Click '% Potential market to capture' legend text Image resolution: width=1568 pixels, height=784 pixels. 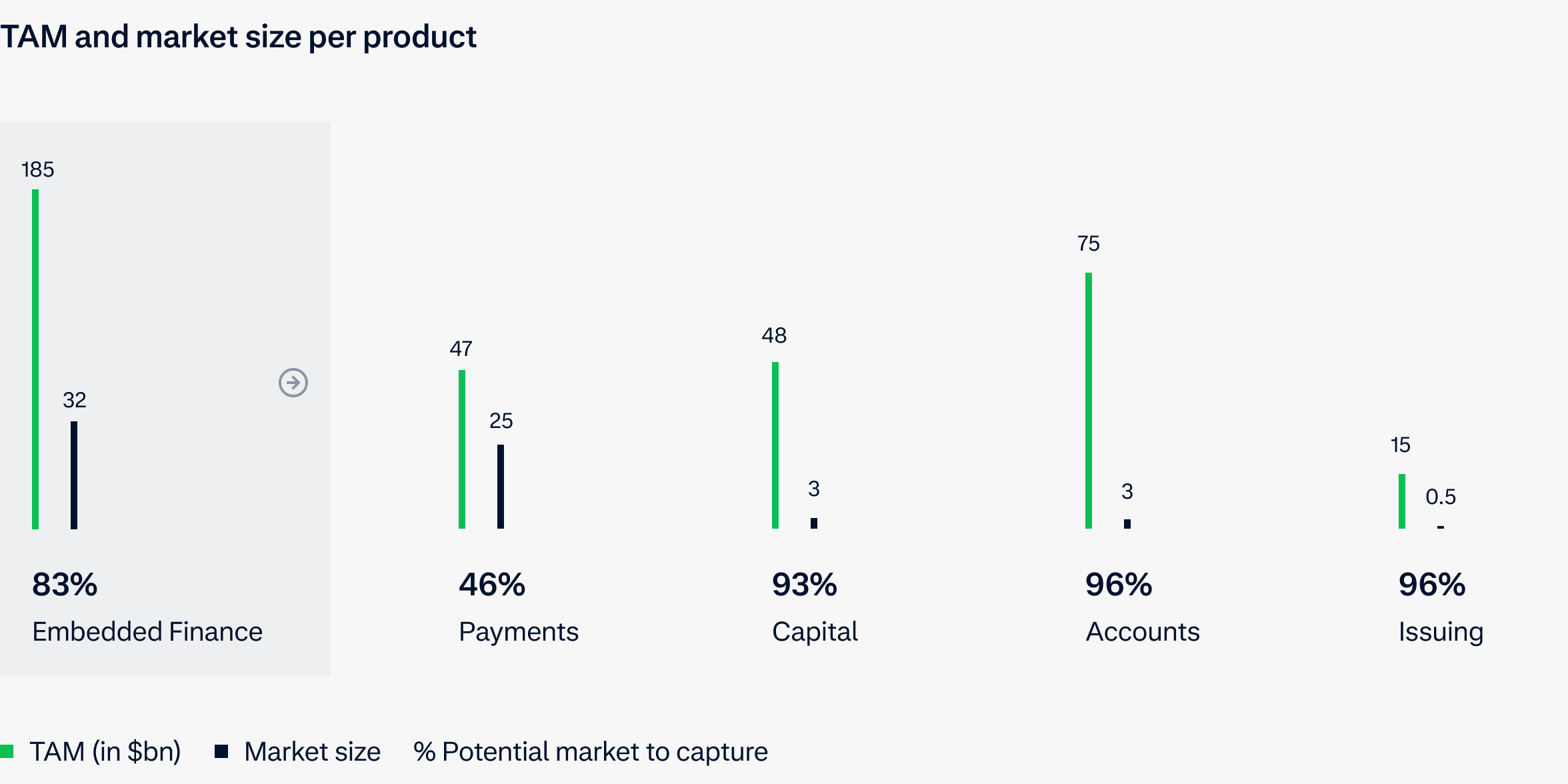tap(591, 751)
